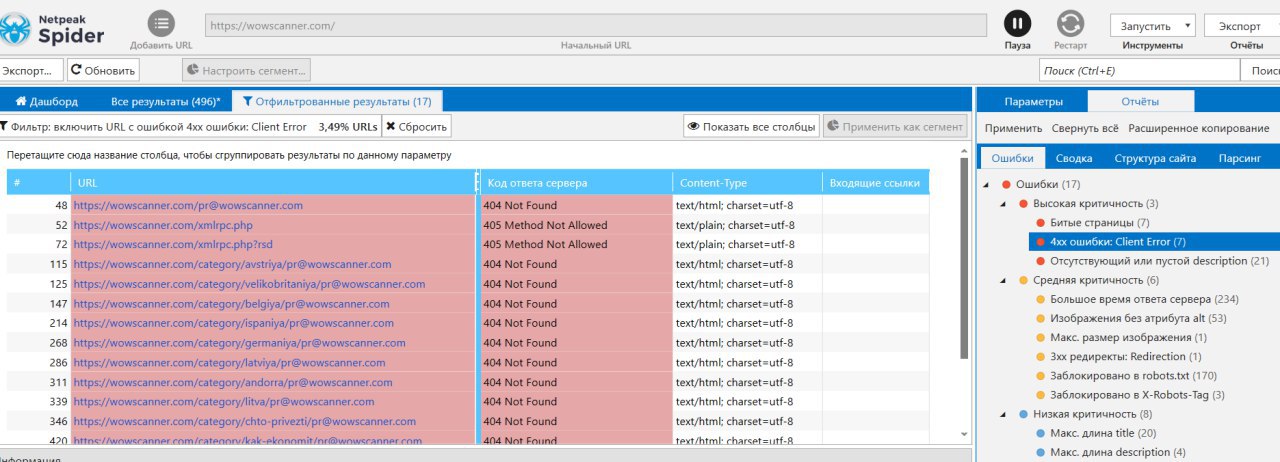Restart crawl with the Рестарт icon

pos(1070,24)
